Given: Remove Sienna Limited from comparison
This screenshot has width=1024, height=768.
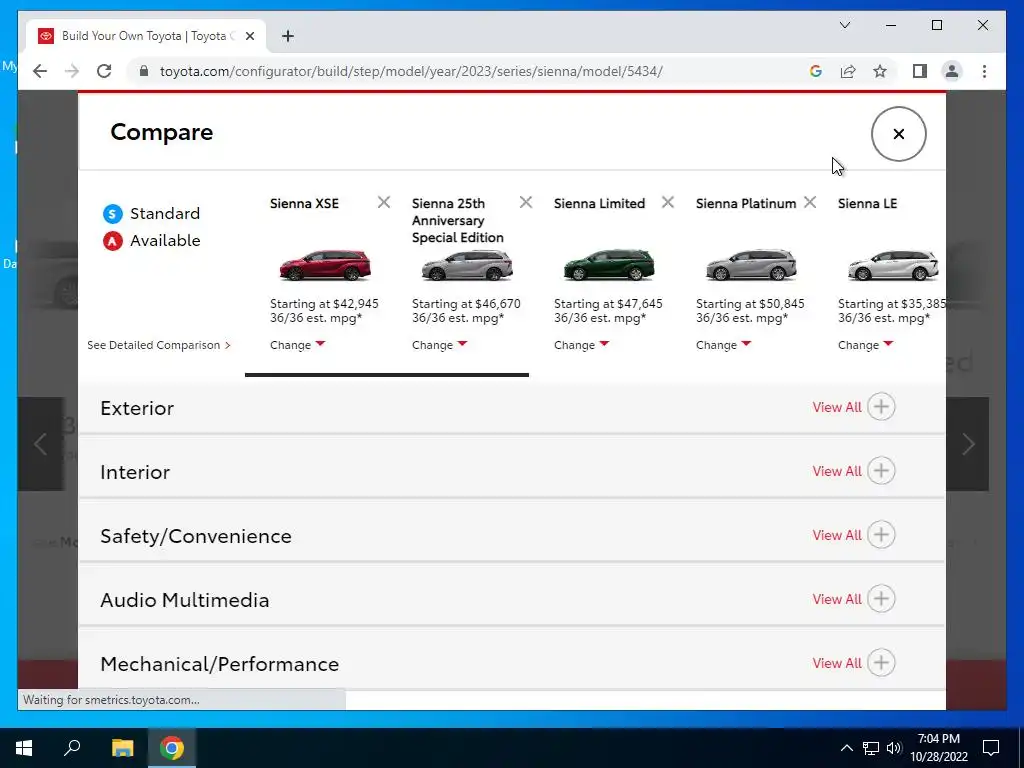Looking at the screenshot, I should coord(667,202).
